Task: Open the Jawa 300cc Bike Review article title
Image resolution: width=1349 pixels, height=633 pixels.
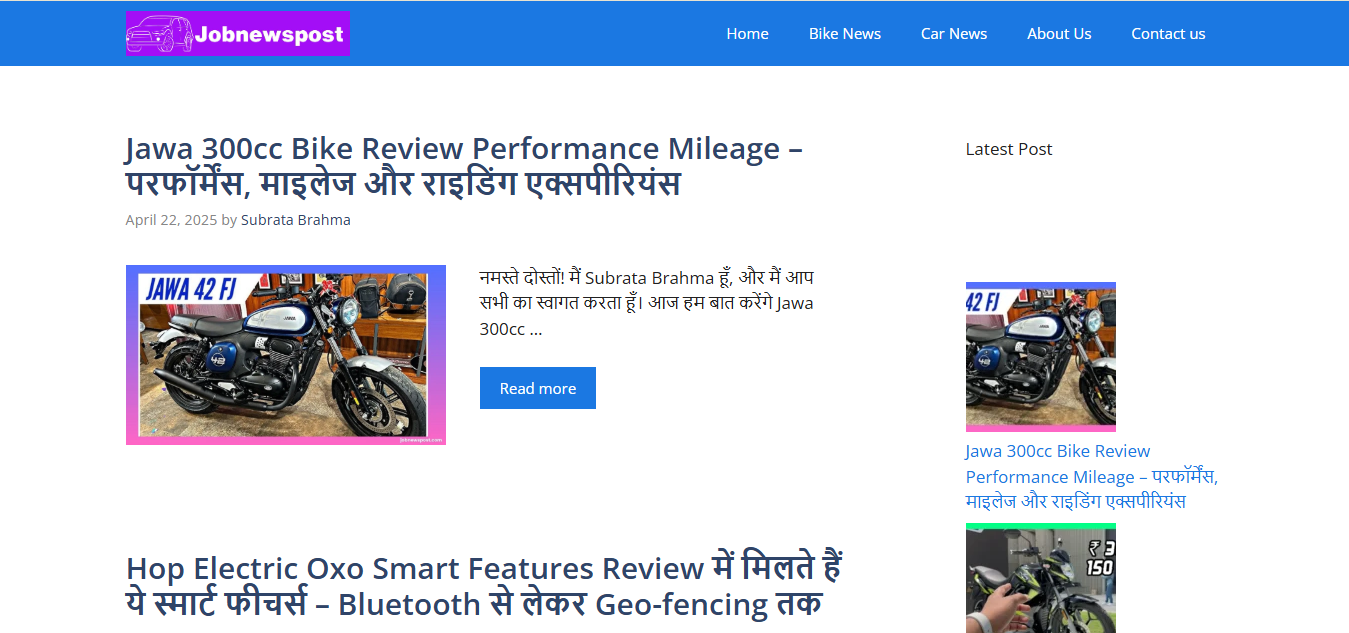Action: [464, 166]
